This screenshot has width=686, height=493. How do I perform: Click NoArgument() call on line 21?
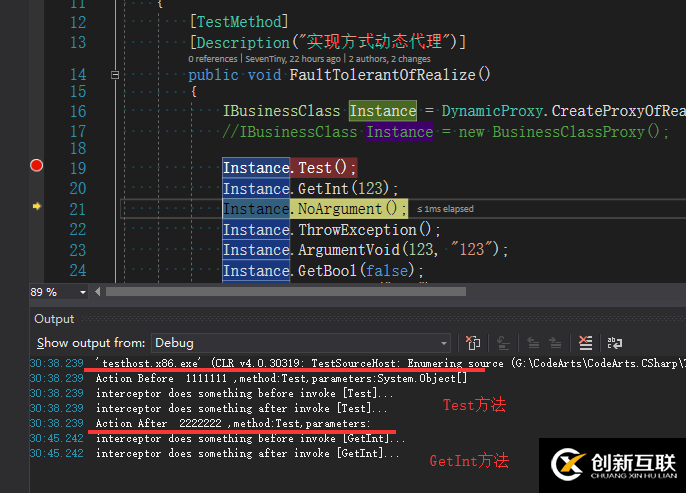pyautogui.click(x=347, y=209)
